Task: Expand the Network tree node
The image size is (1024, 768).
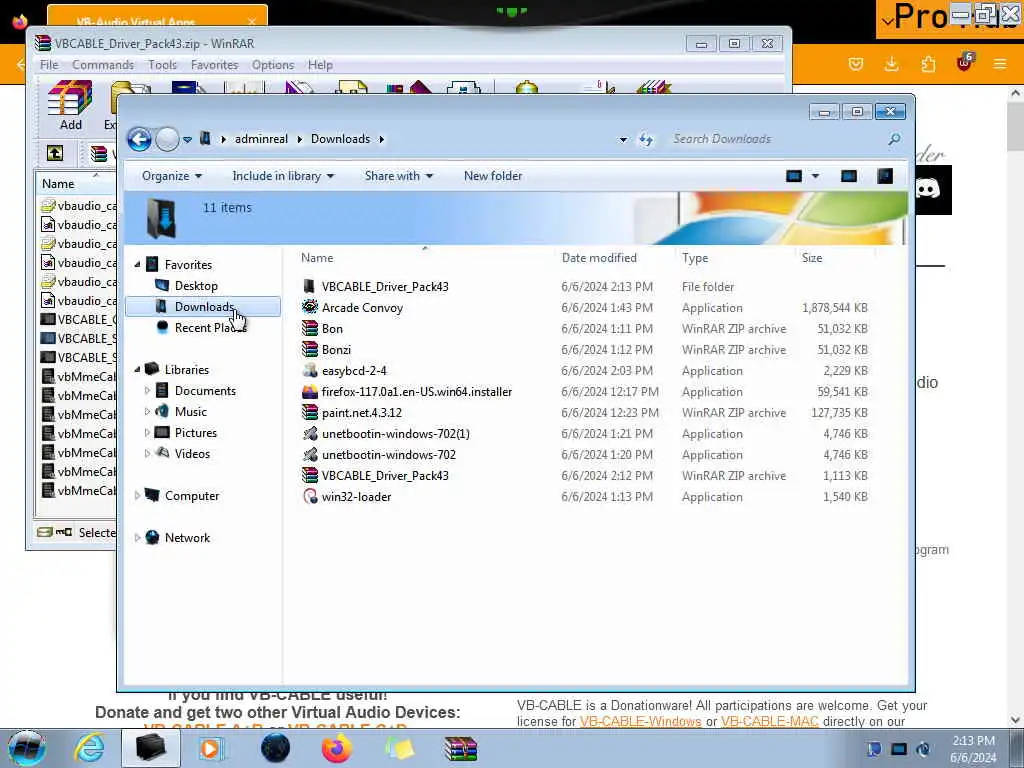Action: (x=137, y=537)
